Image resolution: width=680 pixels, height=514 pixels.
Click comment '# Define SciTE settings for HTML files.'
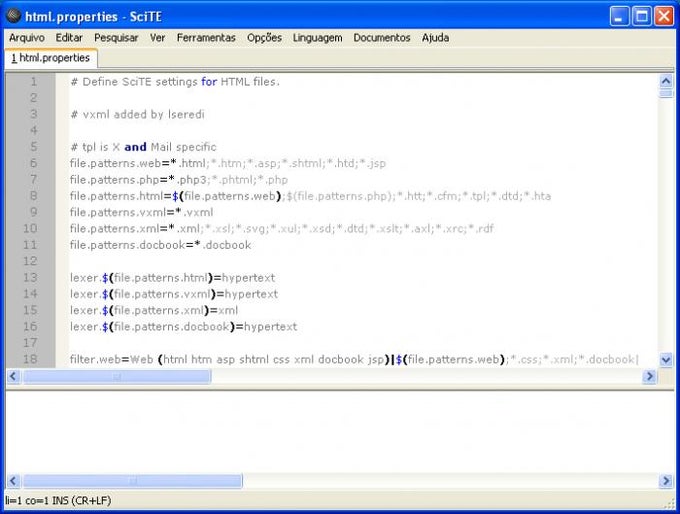click(175, 82)
